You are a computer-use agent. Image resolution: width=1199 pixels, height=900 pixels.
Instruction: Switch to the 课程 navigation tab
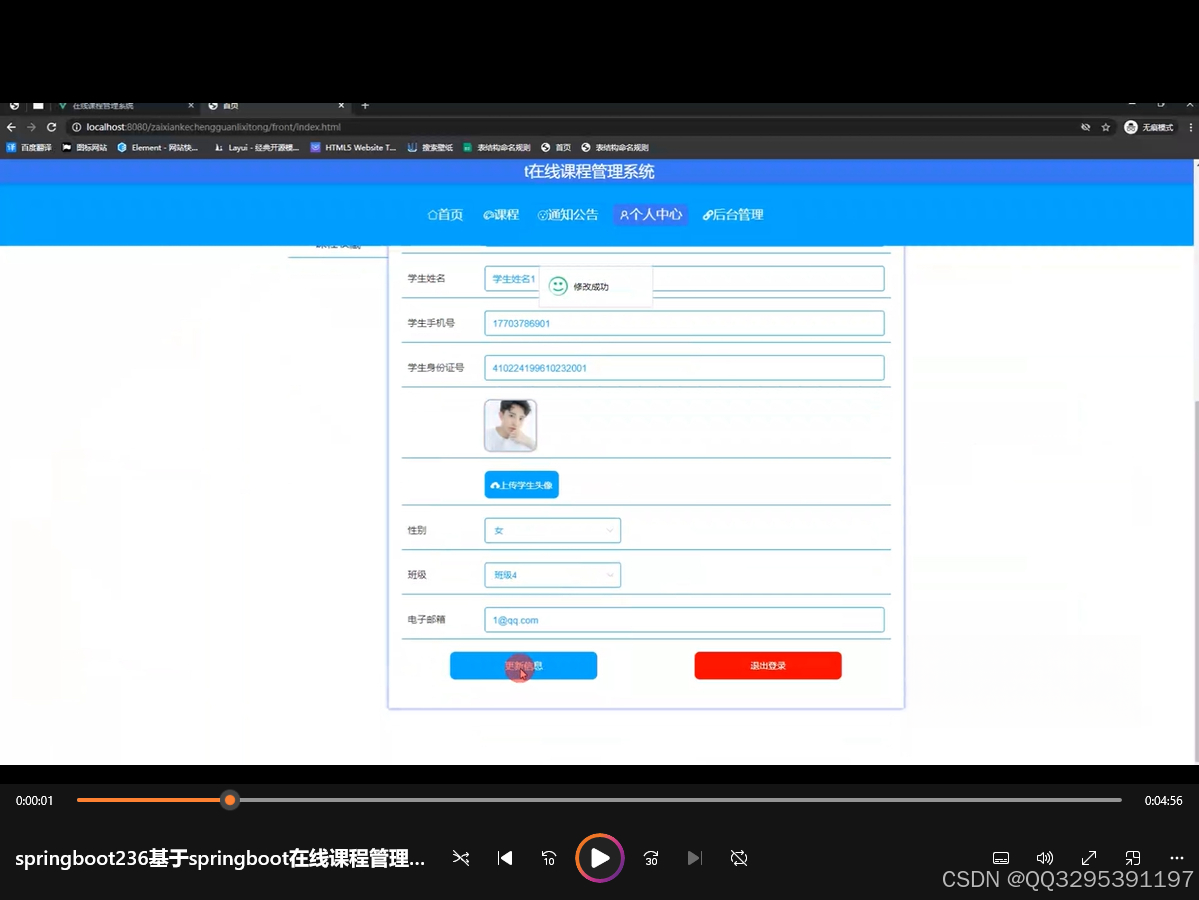tap(501, 214)
